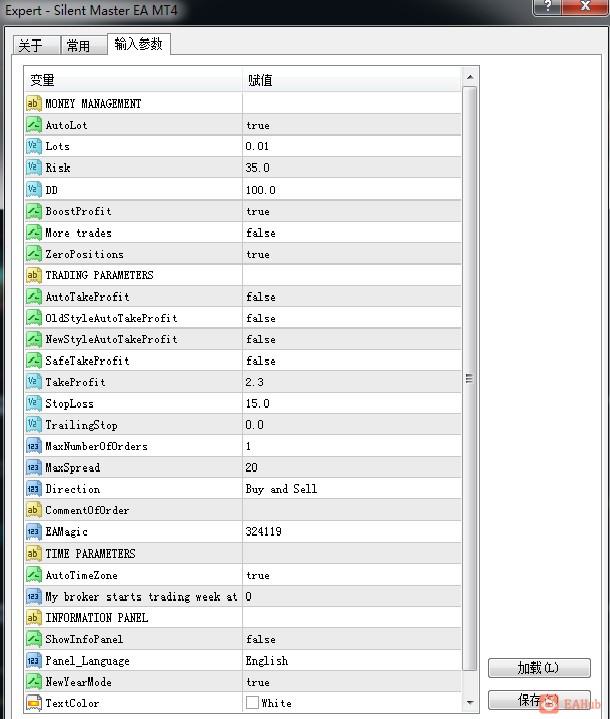Select the AutoLot value true
Viewport: 610px width, 719px height.
(258, 125)
